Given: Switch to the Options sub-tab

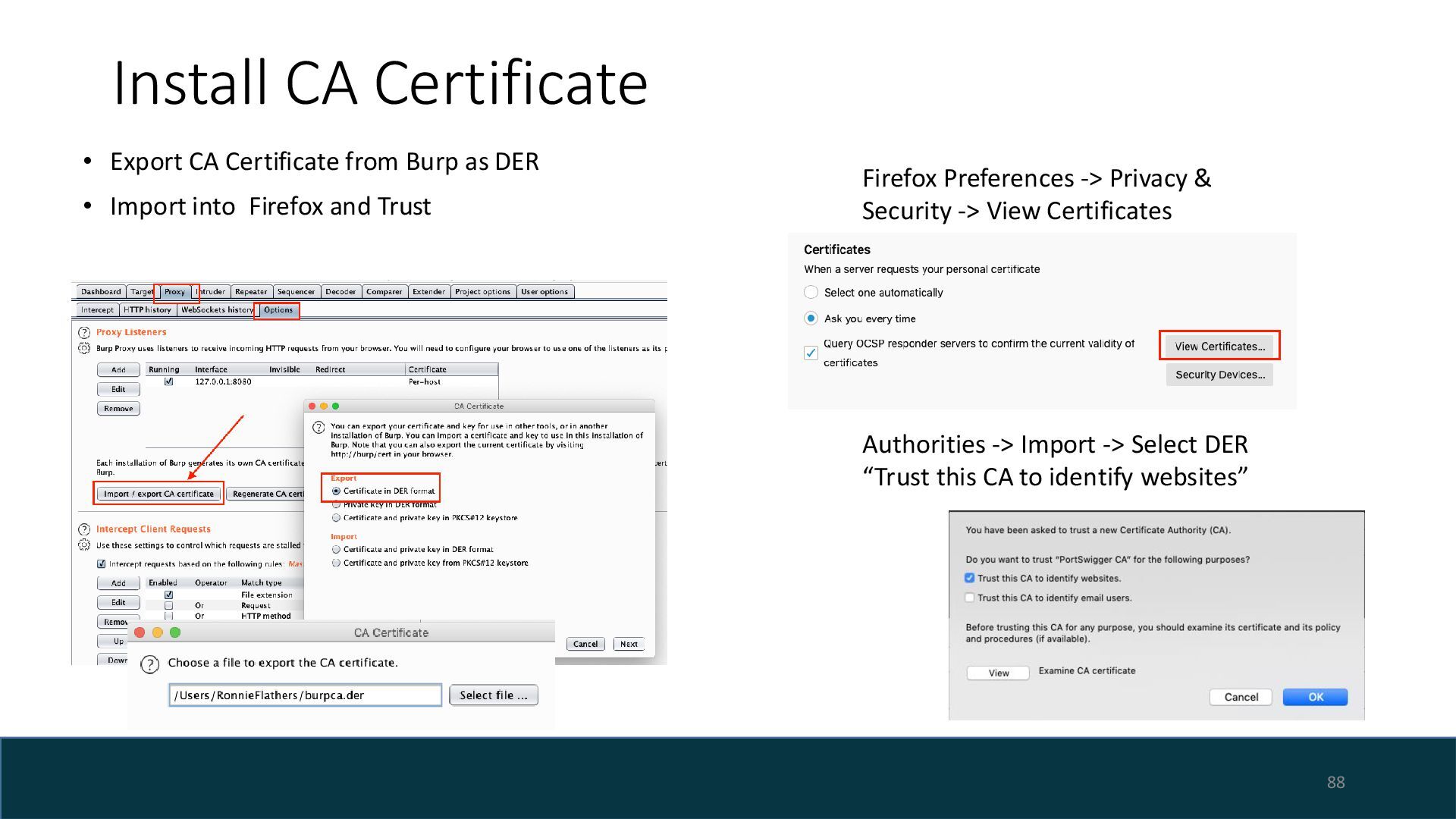Looking at the screenshot, I should click(278, 310).
